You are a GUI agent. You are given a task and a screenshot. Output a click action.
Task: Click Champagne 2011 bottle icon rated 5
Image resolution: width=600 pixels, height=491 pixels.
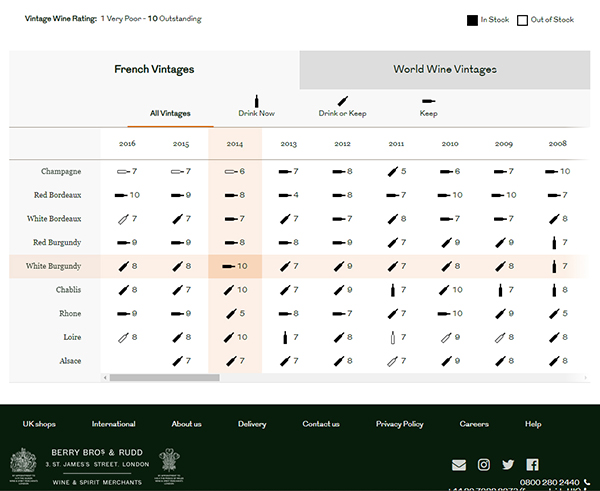[x=391, y=171]
